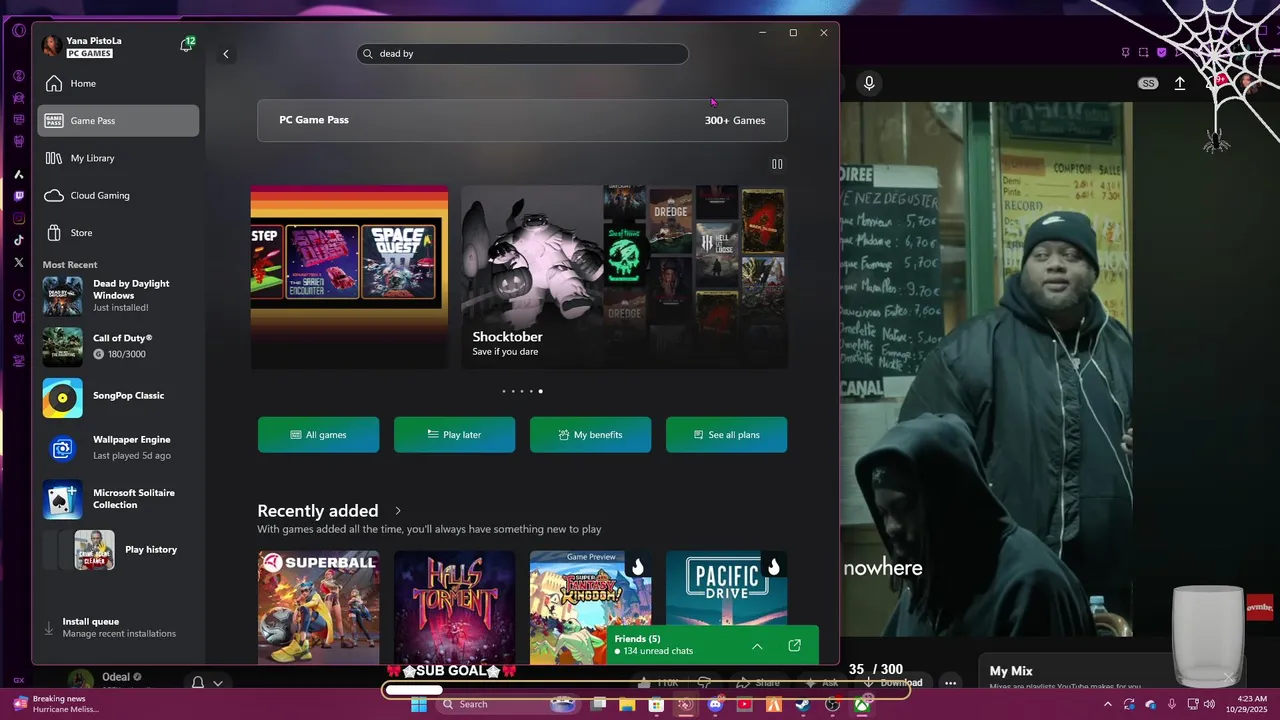Click See all plans
Image resolution: width=1280 pixels, height=720 pixels.
(x=726, y=435)
